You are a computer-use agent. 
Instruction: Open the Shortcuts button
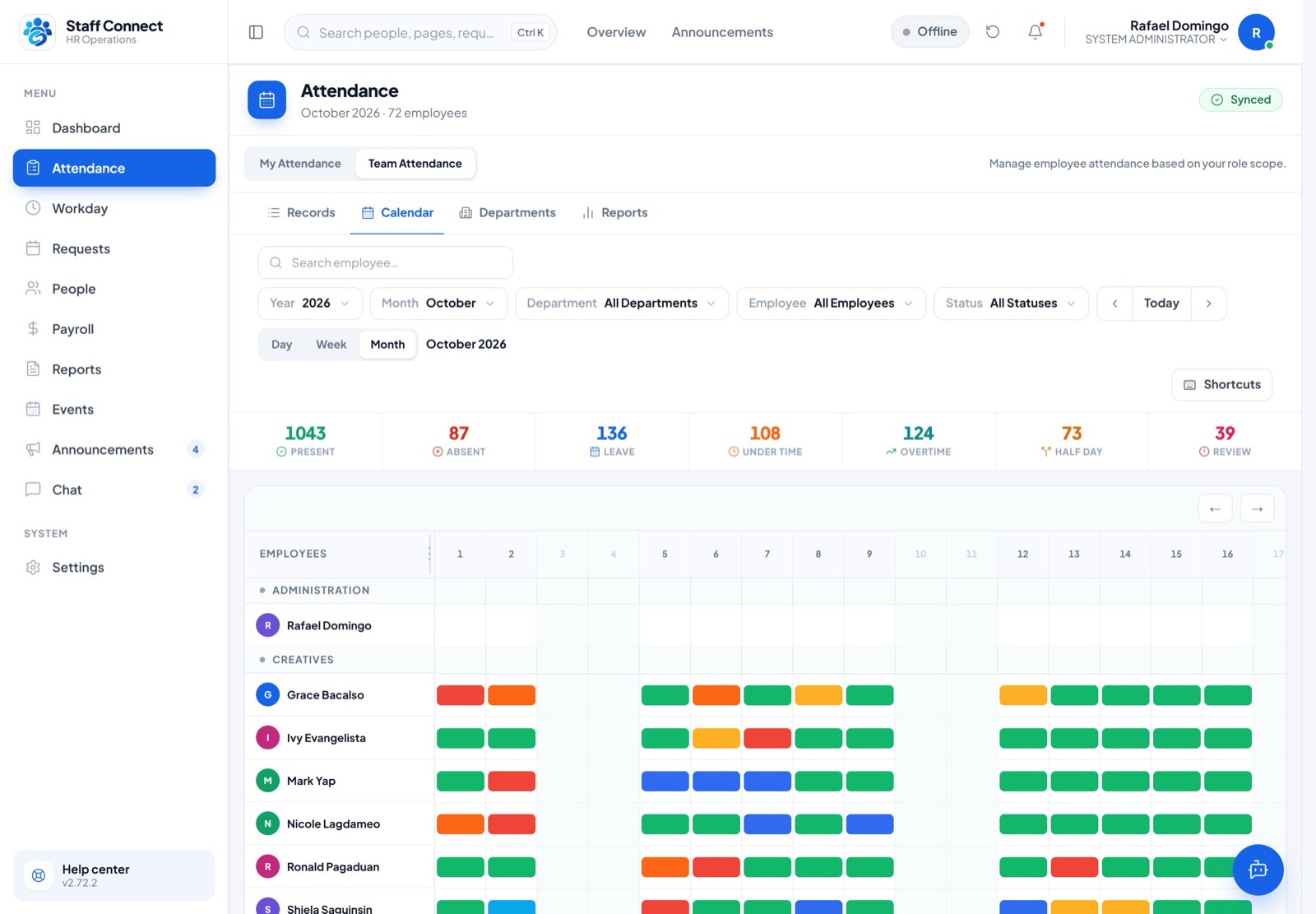[x=1222, y=385]
